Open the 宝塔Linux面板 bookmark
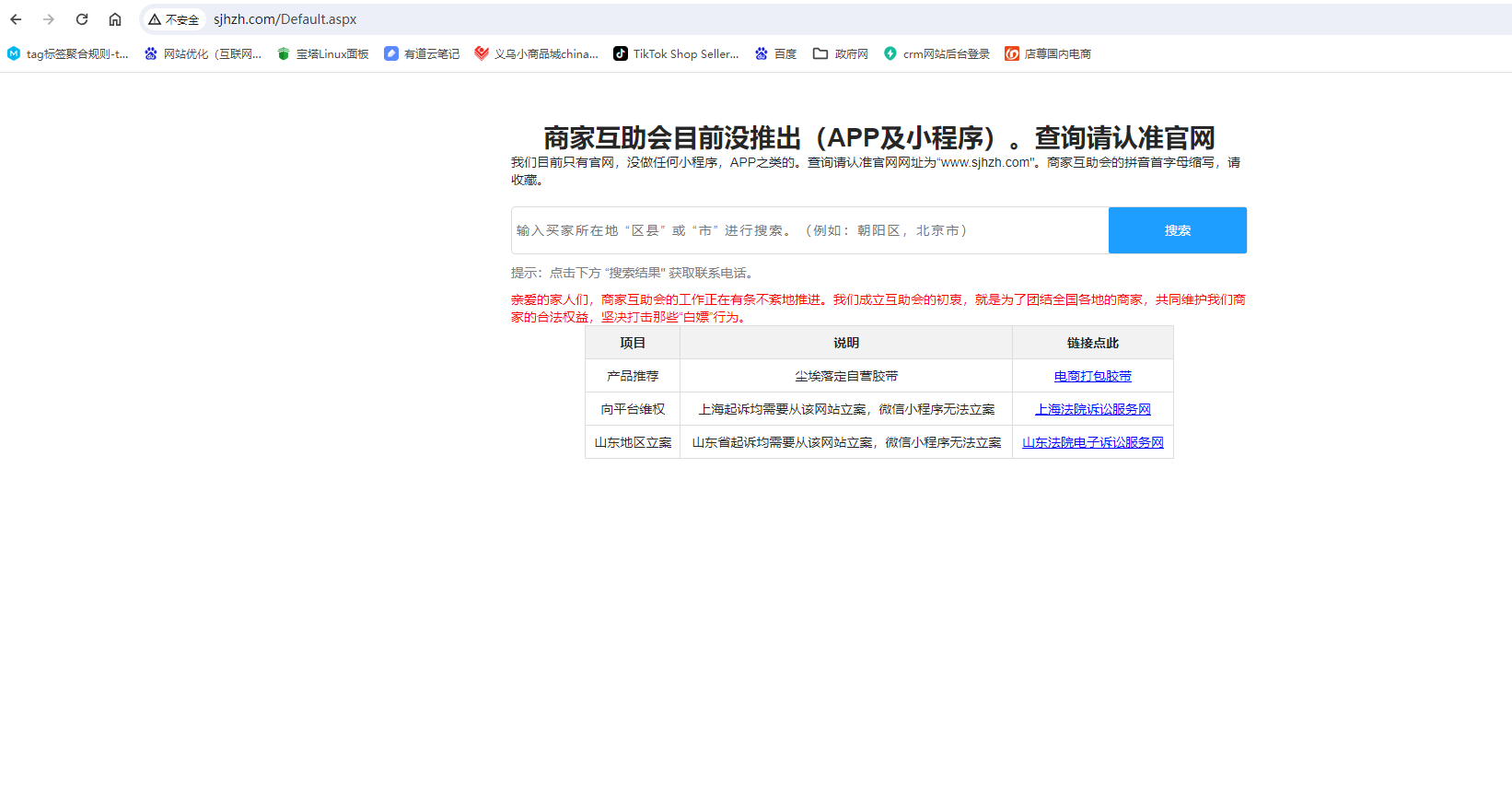The image size is (1512, 808). (323, 53)
